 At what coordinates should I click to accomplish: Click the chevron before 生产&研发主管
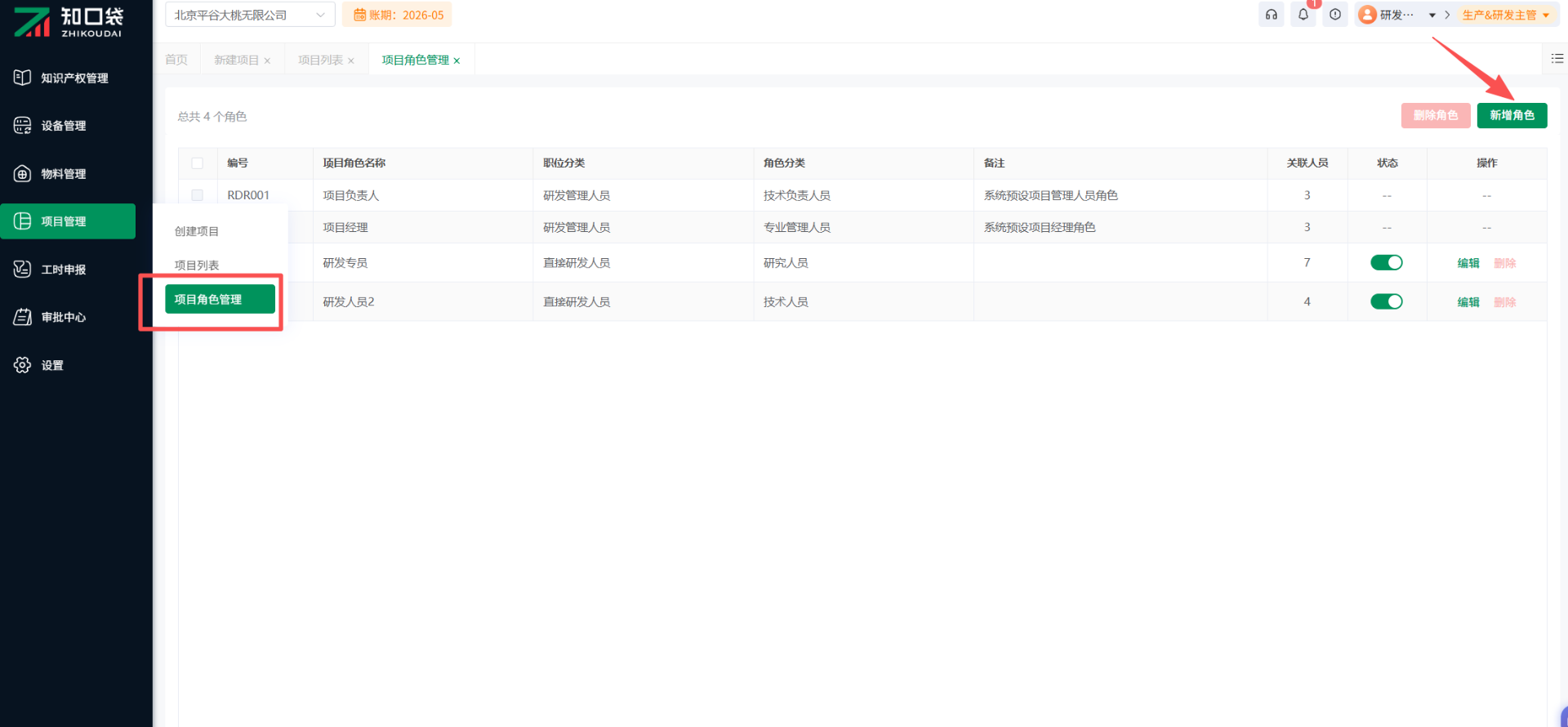tap(1447, 15)
